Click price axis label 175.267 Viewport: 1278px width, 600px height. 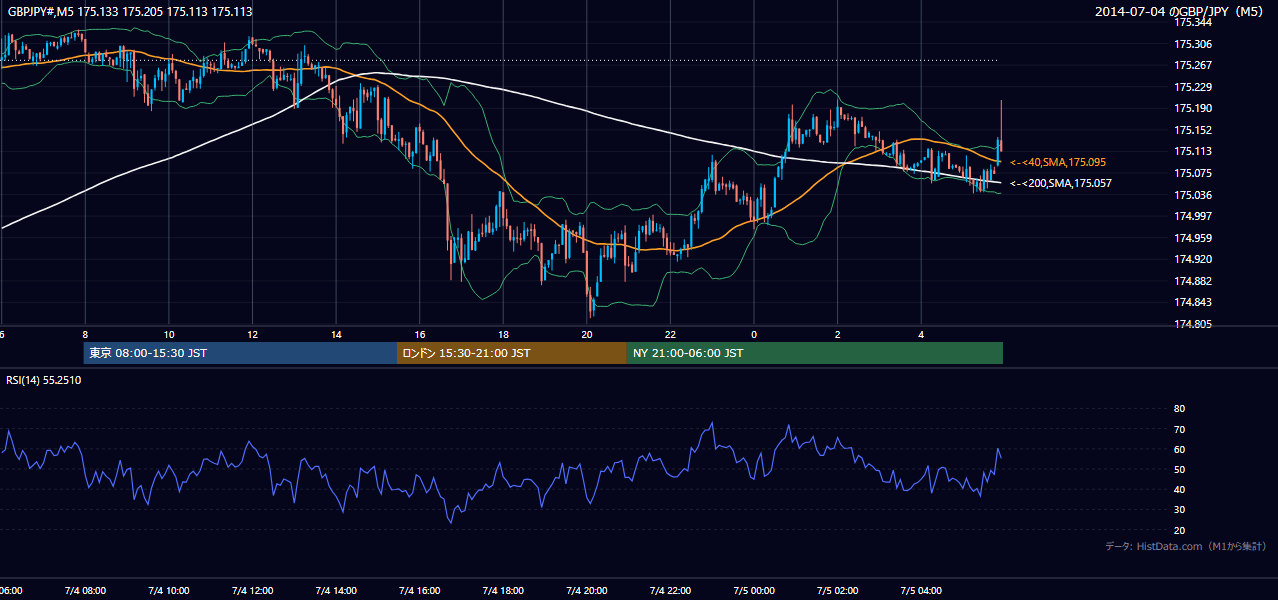[1193, 65]
